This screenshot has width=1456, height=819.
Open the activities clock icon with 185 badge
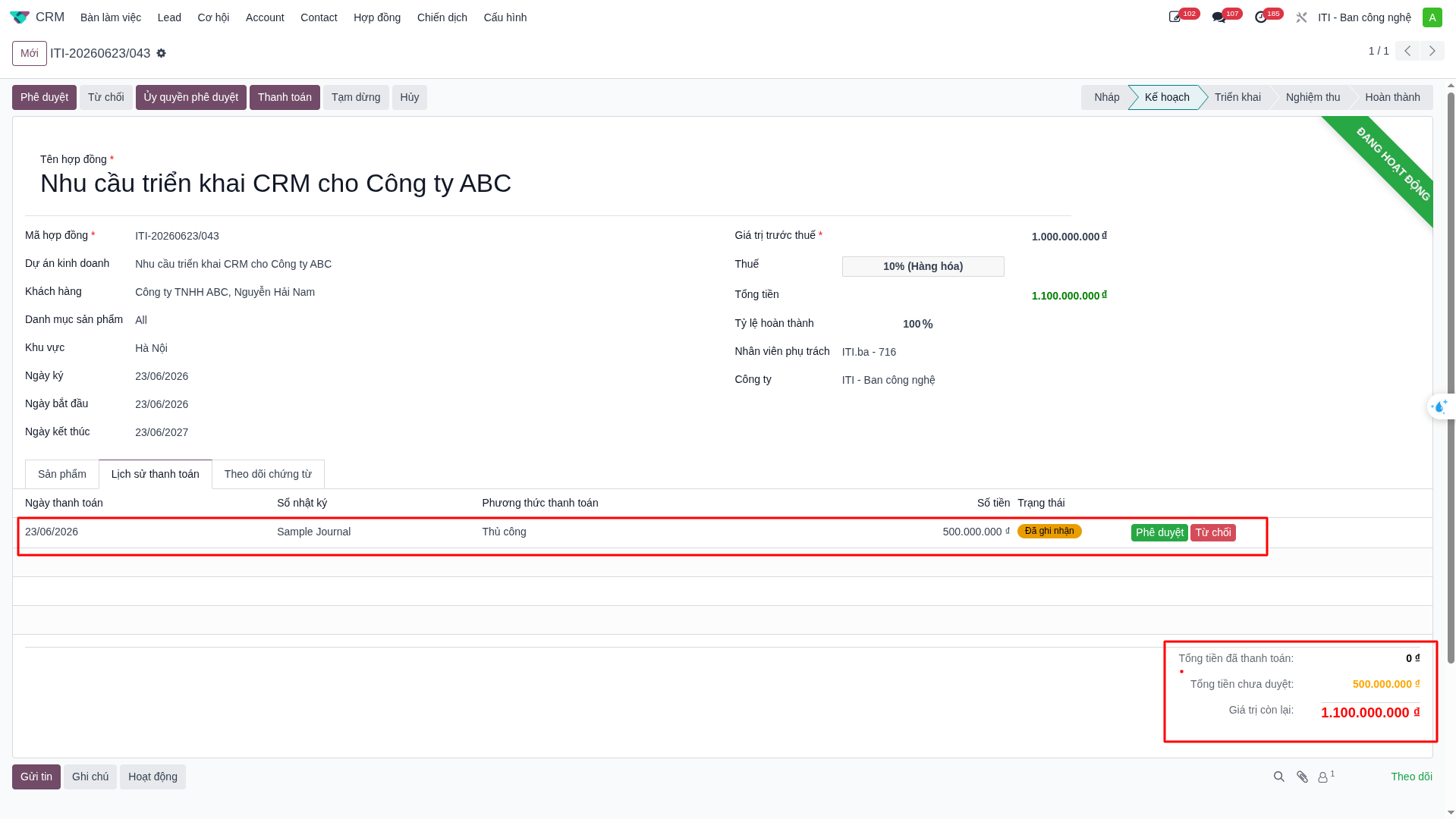coord(1261,17)
